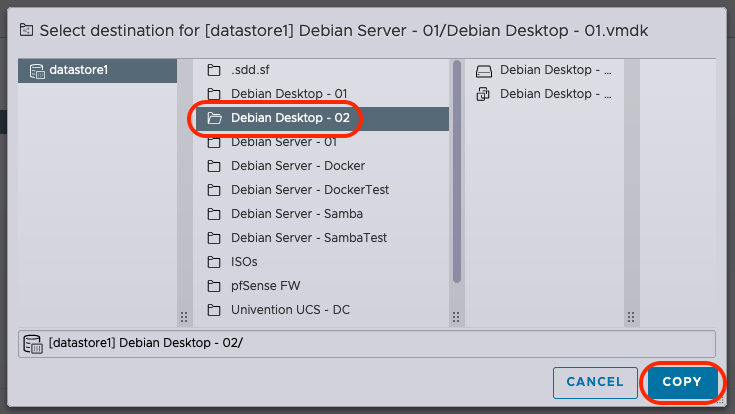Click the folder list vertical scrollbar
The width and height of the screenshot is (735, 414).
457,172
